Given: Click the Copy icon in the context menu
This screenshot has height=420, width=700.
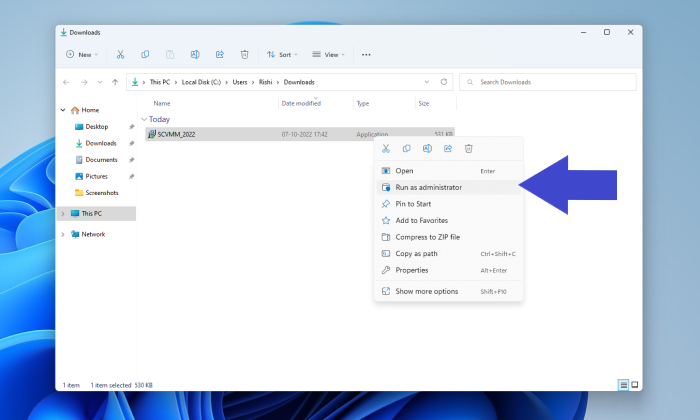Looking at the screenshot, I should coord(407,149).
